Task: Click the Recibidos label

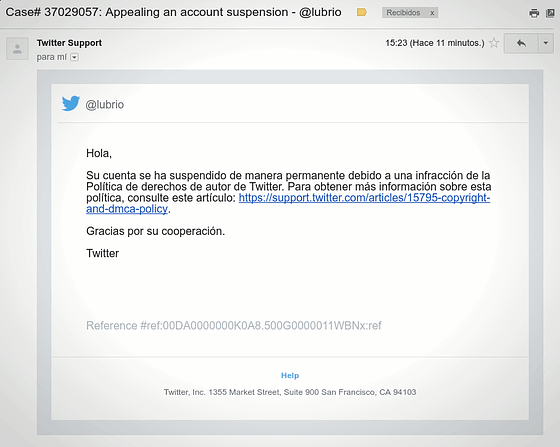Action: tap(403, 13)
